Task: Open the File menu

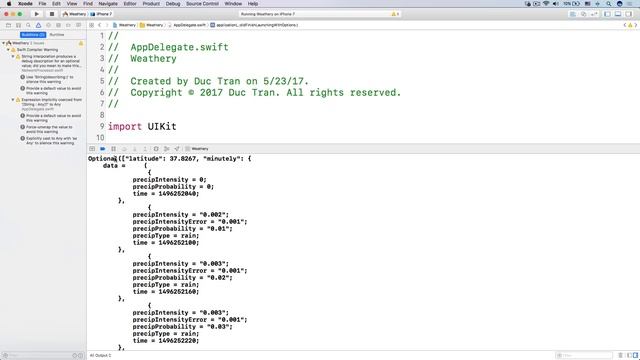Action: point(42,4)
